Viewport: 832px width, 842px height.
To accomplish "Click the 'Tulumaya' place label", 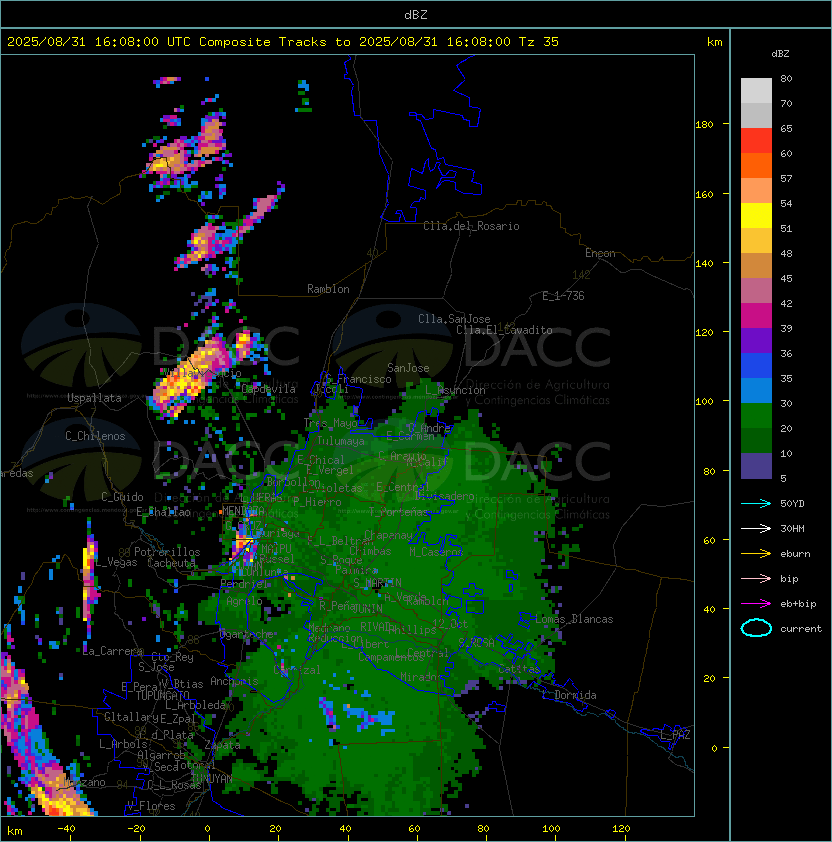I will [x=341, y=441].
